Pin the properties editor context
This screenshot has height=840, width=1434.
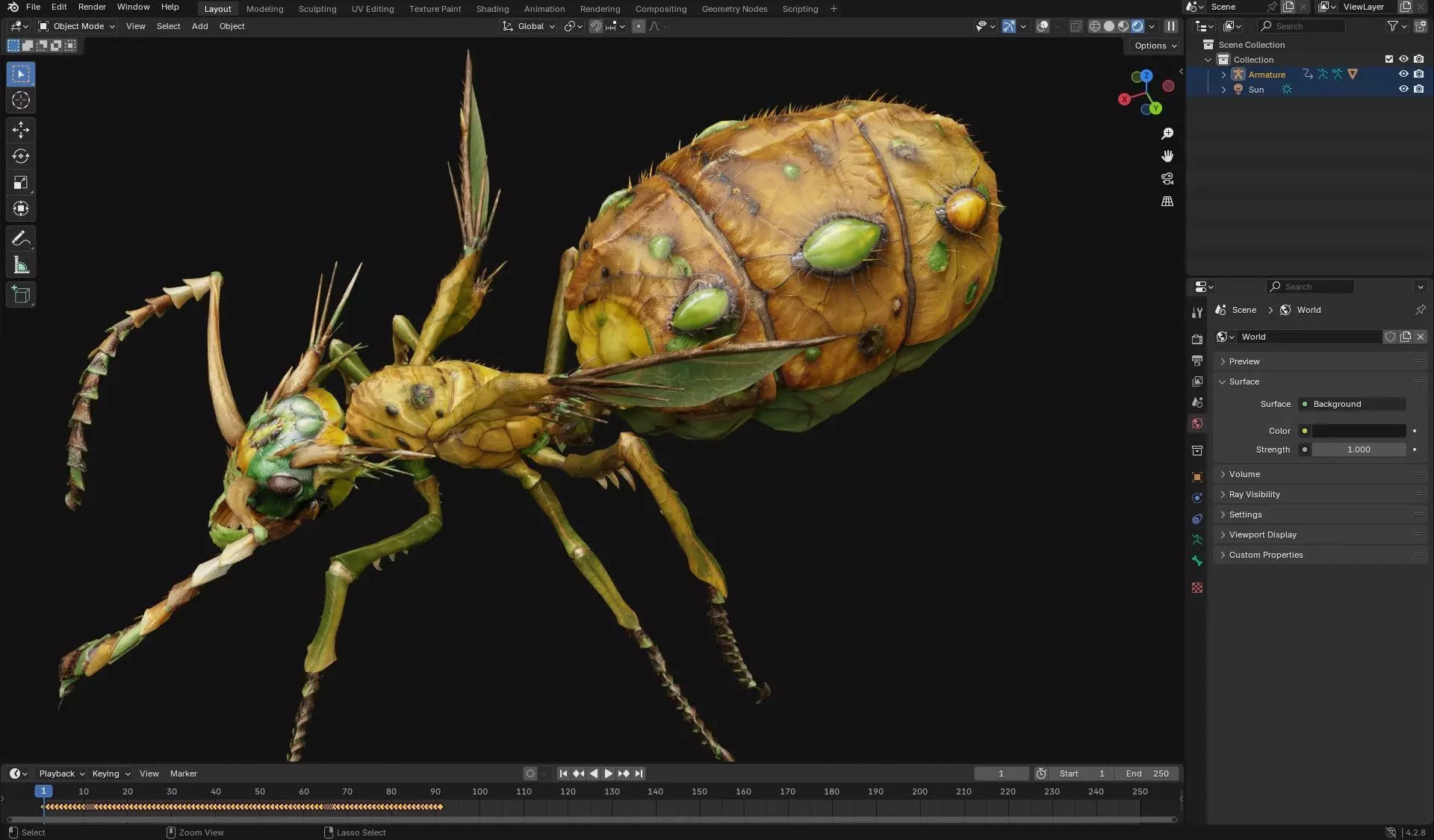click(1420, 310)
